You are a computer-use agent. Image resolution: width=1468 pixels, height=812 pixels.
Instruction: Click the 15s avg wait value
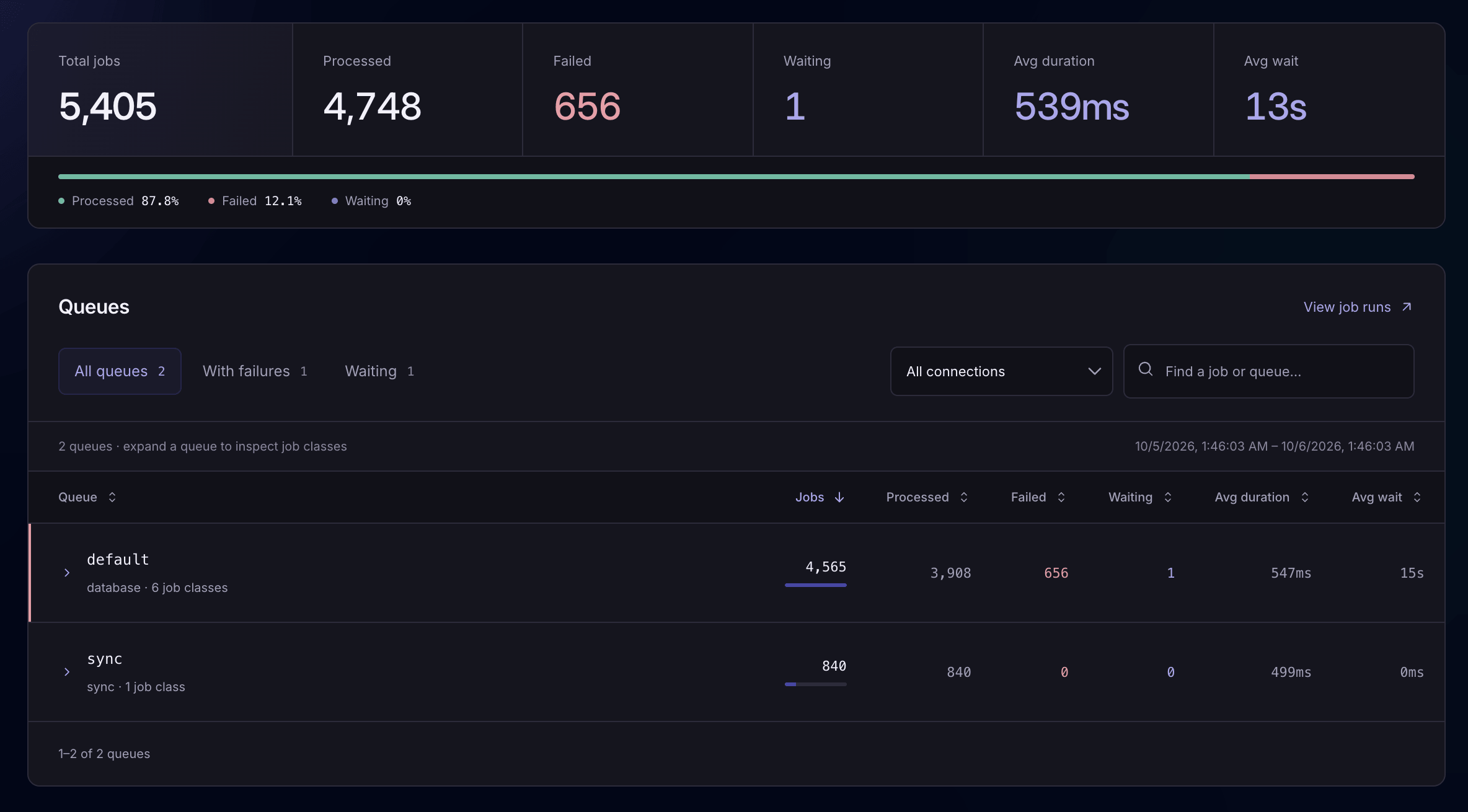coord(1412,573)
